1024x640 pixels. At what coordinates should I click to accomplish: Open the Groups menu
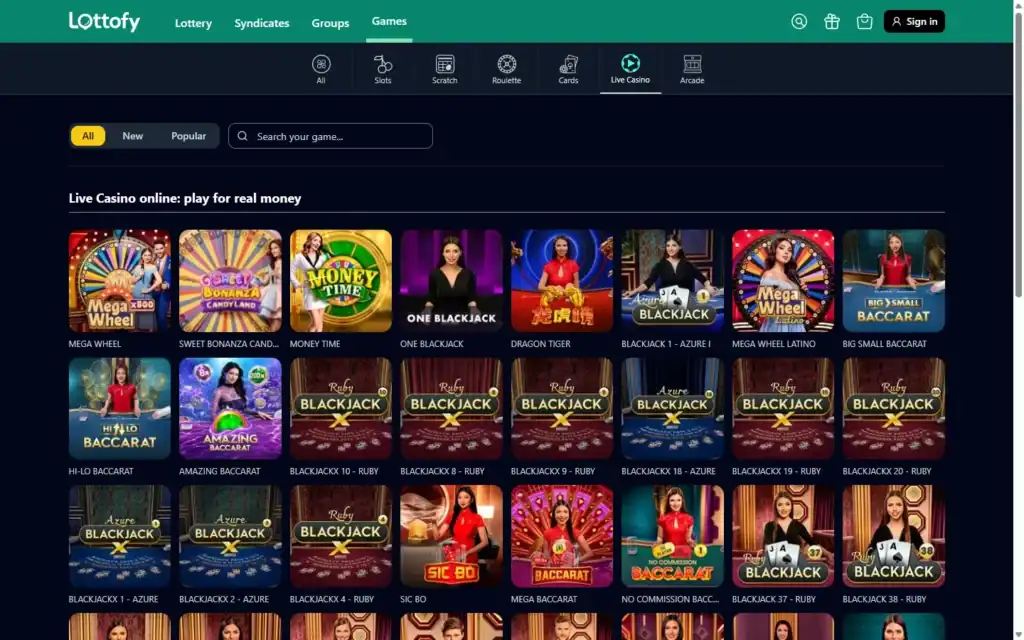330,23
